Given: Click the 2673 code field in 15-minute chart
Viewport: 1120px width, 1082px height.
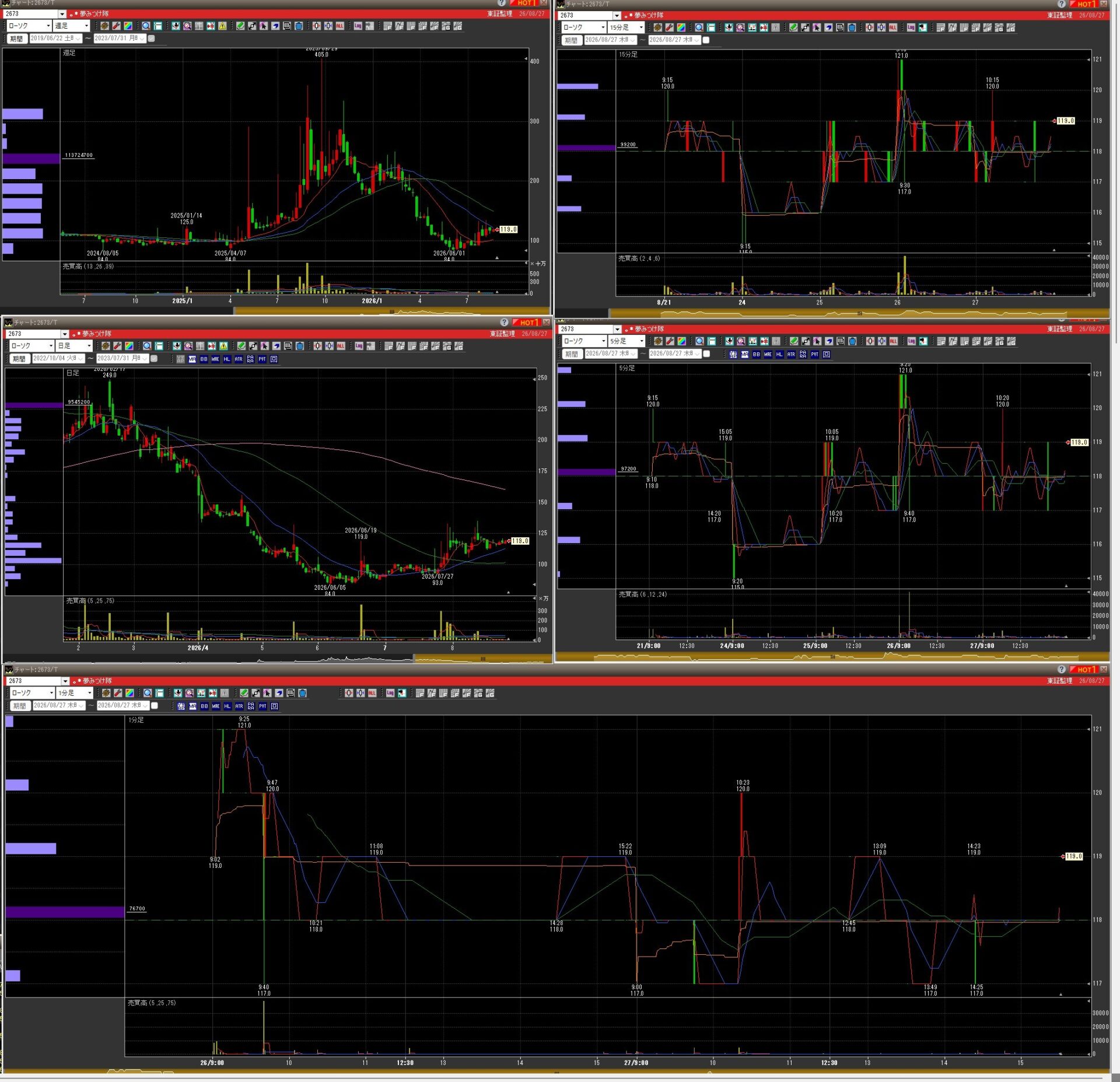Looking at the screenshot, I should tap(585, 16).
